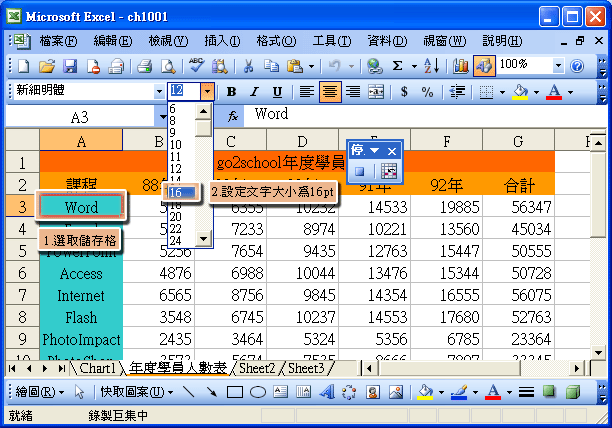Click the yellow Fill Color bucket
The height and width of the screenshot is (428, 612).
518,92
